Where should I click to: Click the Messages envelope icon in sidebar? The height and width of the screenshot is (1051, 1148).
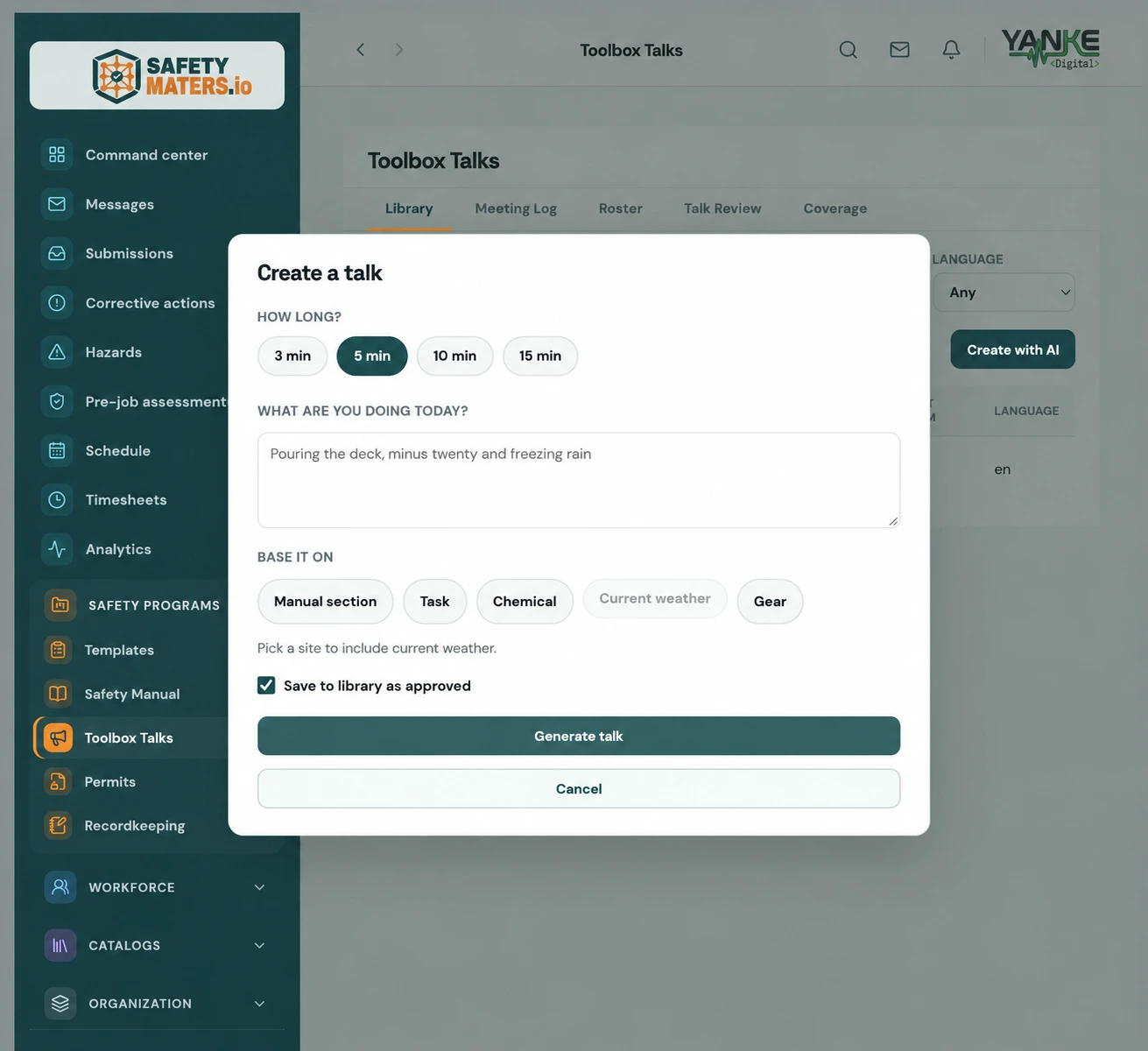coord(57,204)
